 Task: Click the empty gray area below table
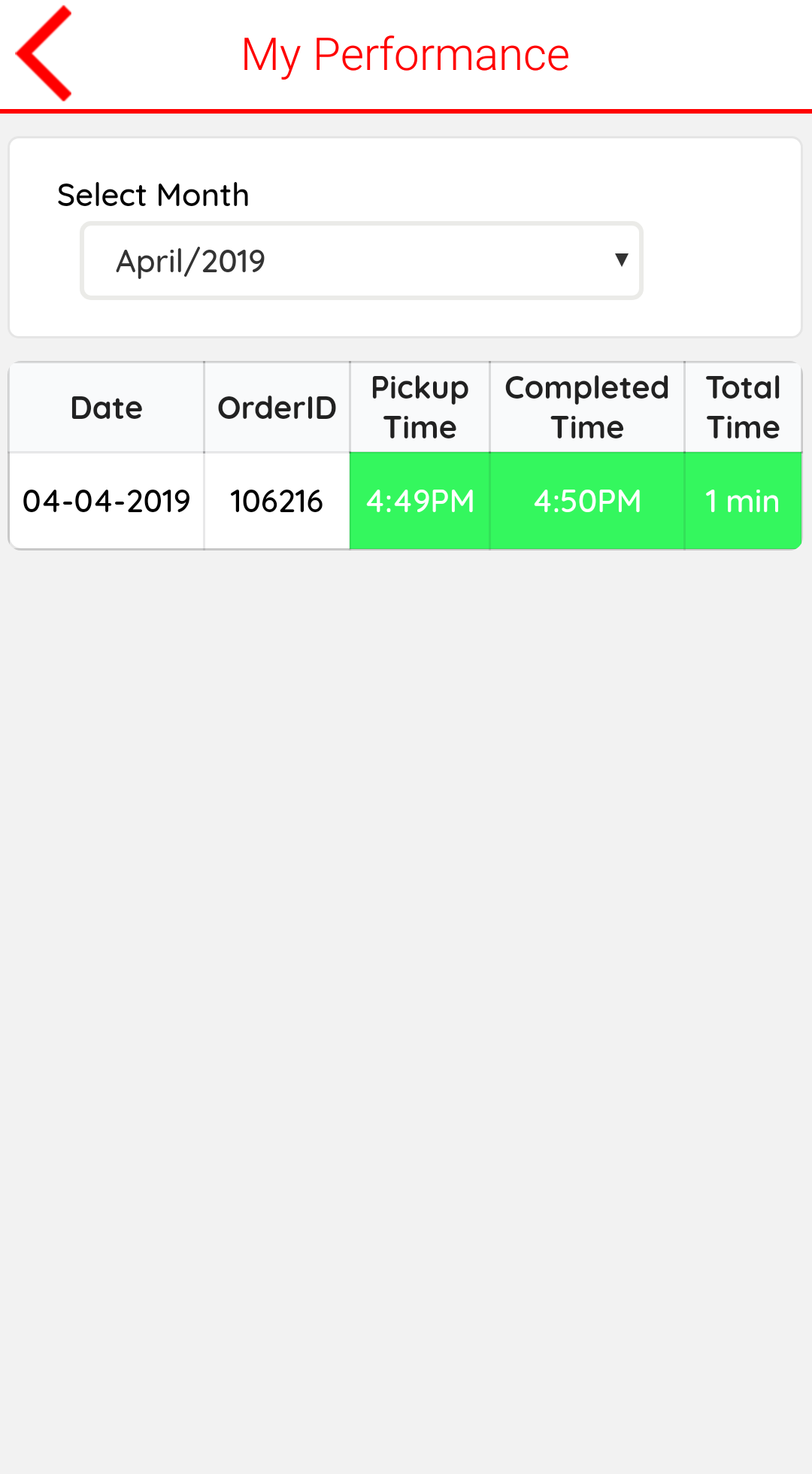click(406, 978)
